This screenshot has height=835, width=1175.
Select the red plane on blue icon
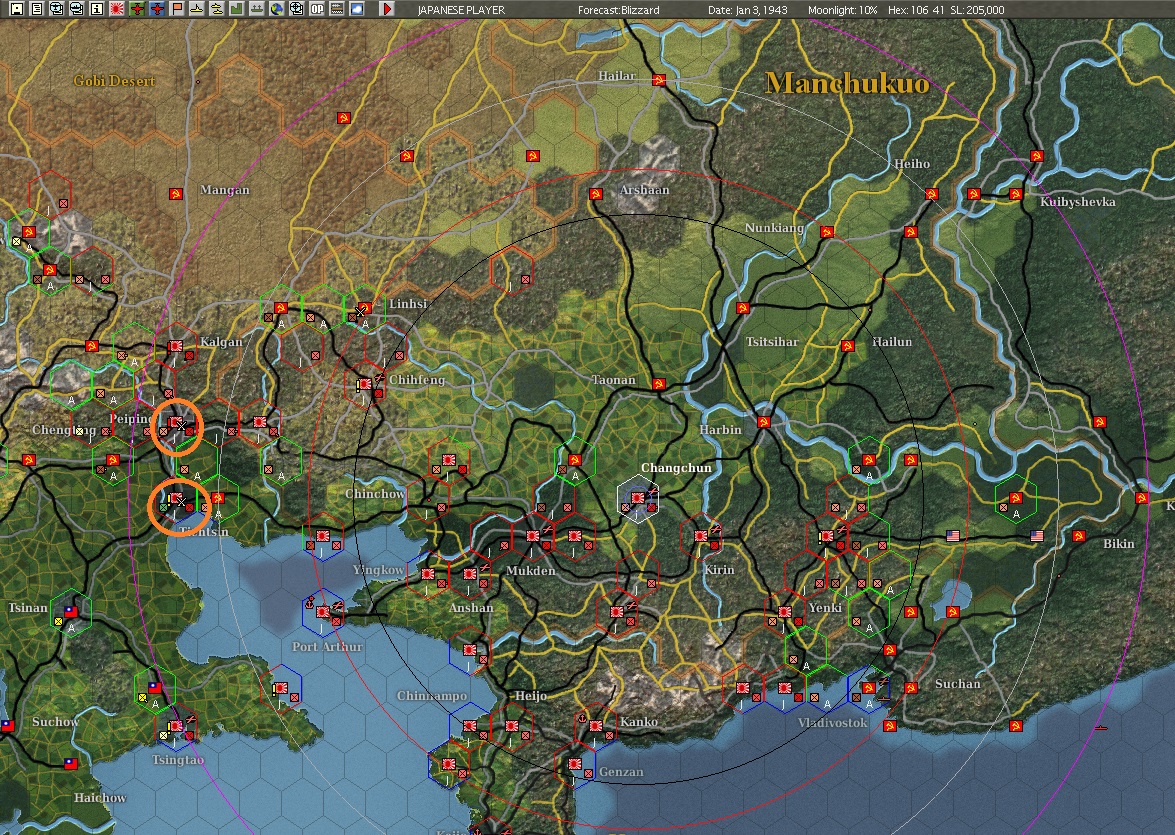pos(157,9)
